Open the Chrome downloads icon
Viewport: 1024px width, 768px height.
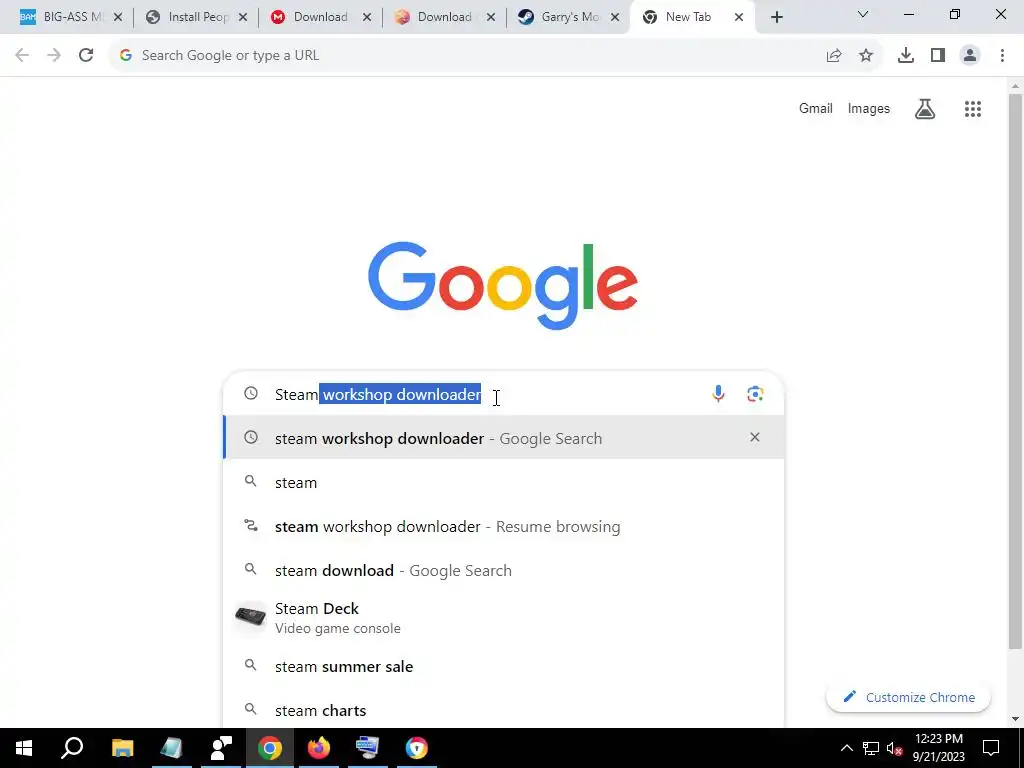[x=906, y=56]
